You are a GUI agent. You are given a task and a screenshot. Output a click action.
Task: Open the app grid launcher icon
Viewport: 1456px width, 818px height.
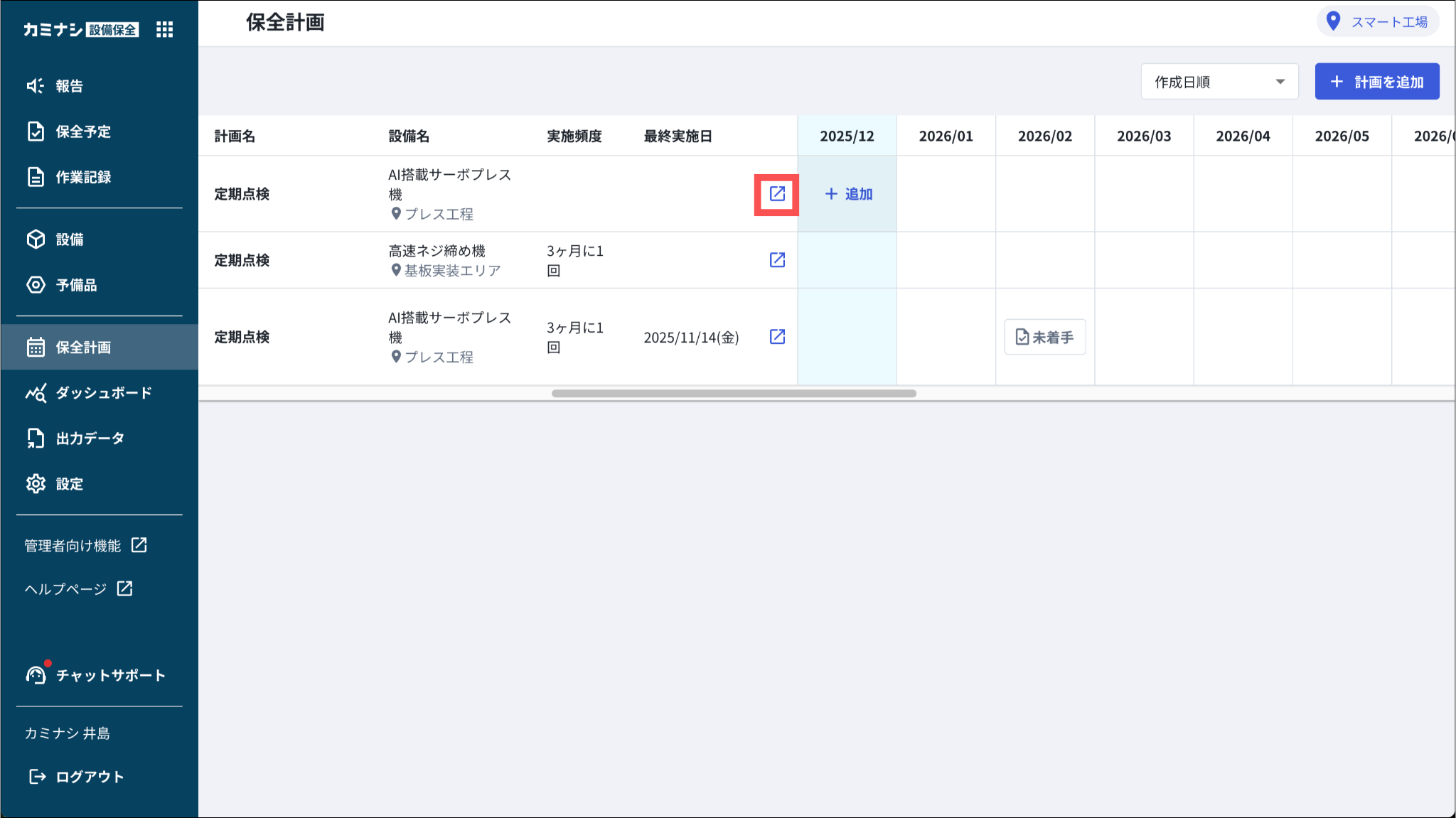click(x=164, y=29)
